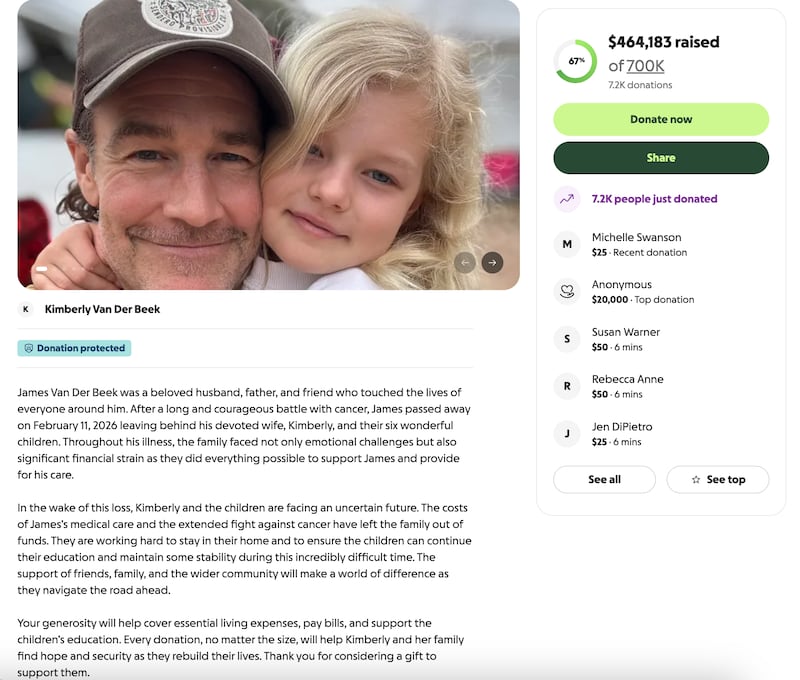Click the next photo arrow
The height and width of the screenshot is (680, 800).
(x=491, y=262)
